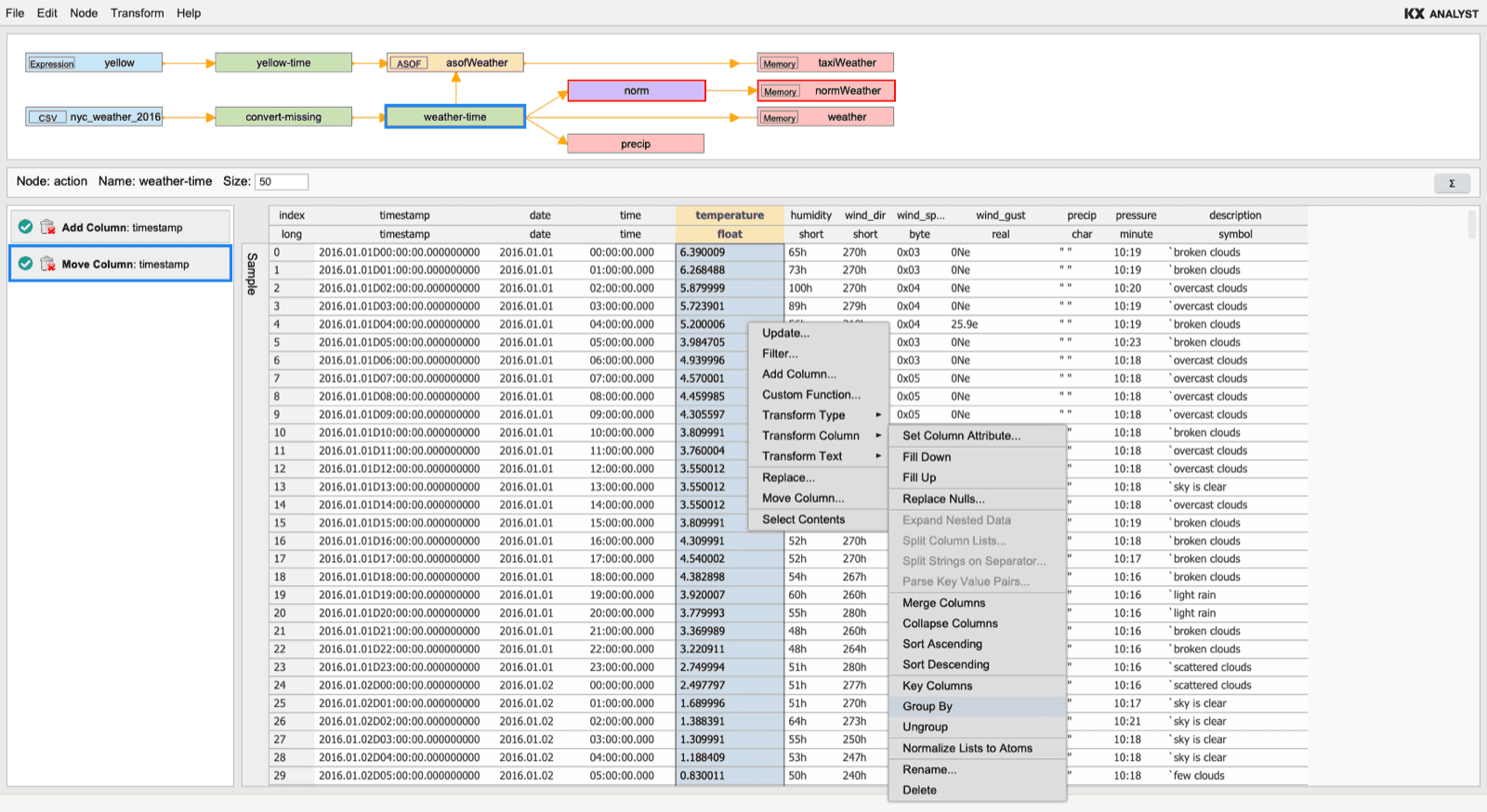Select the asofWeather ASOF node

pos(455,63)
